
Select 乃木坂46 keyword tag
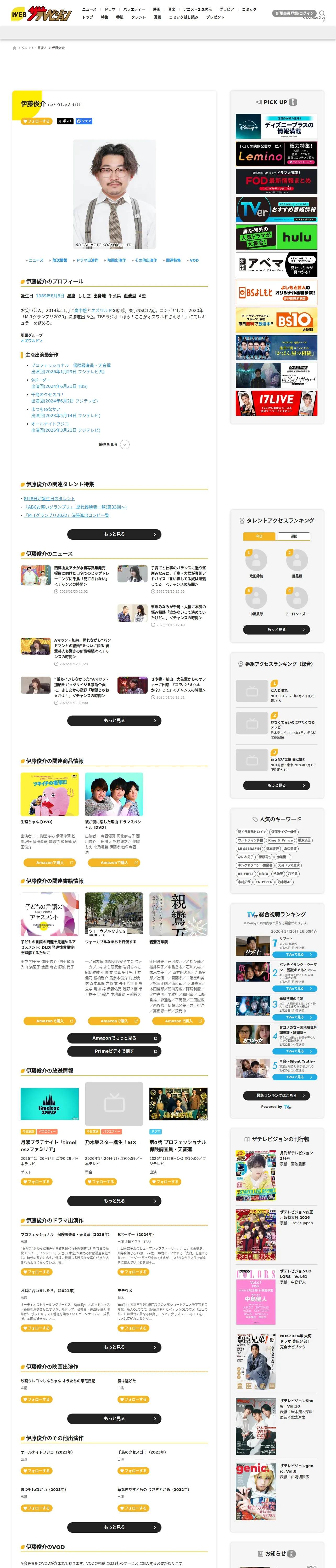(x=285, y=882)
